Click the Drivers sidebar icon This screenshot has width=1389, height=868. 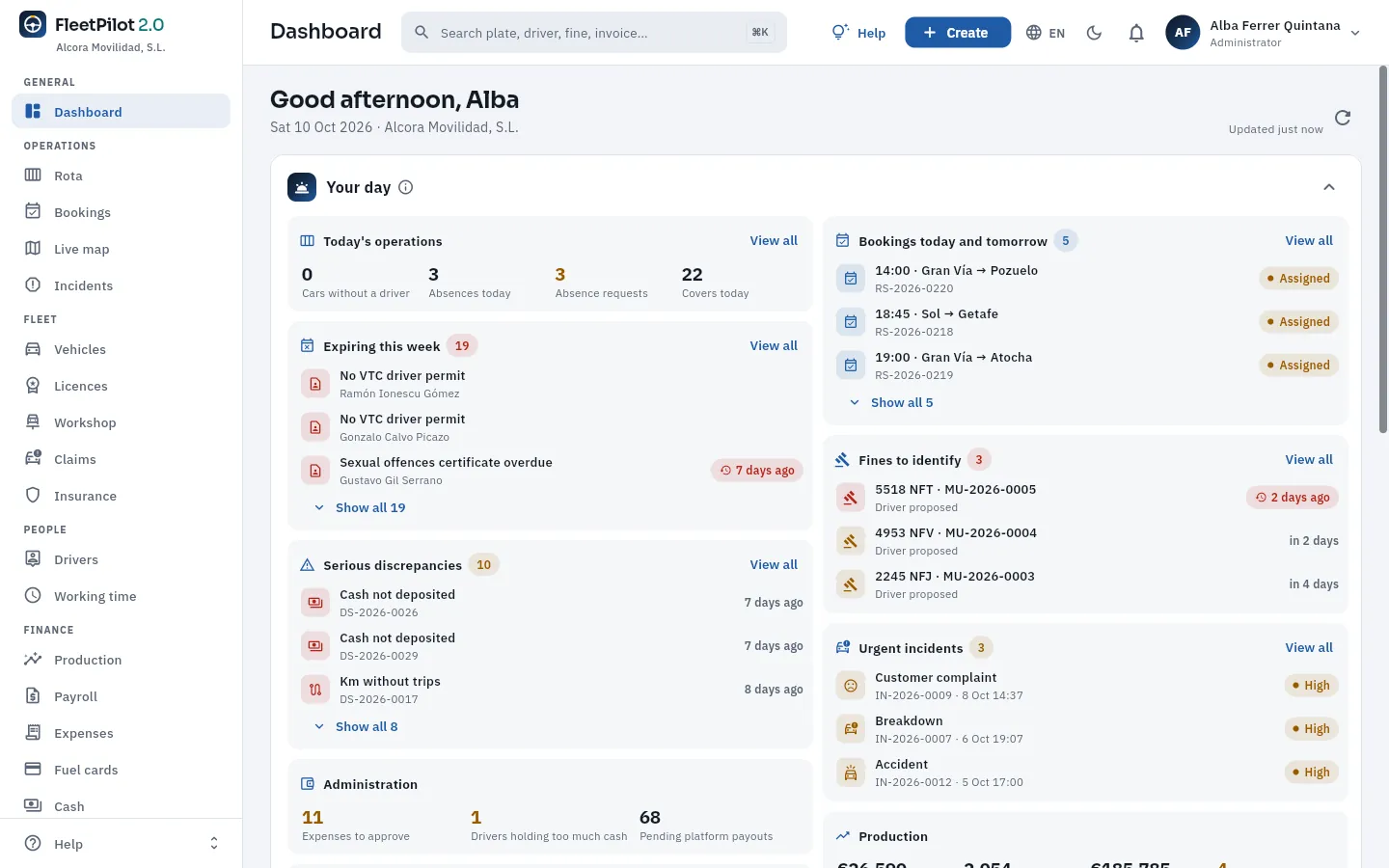point(33,559)
